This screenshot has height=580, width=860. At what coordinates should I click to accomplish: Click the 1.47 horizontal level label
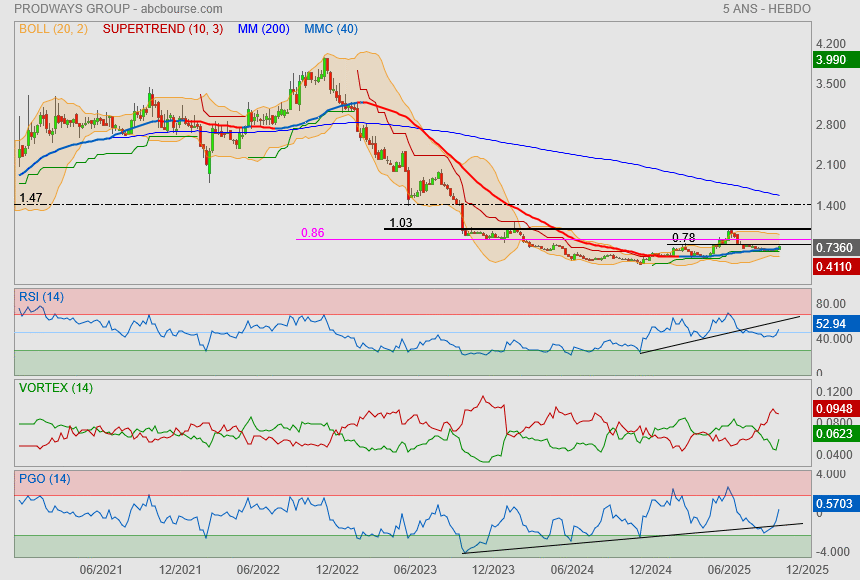click(30, 199)
